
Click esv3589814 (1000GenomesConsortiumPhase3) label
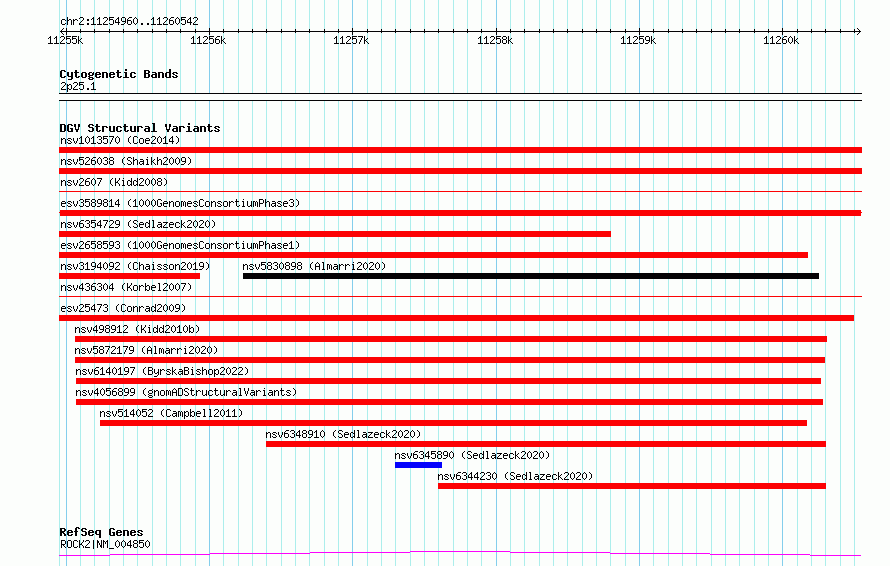[180, 203]
